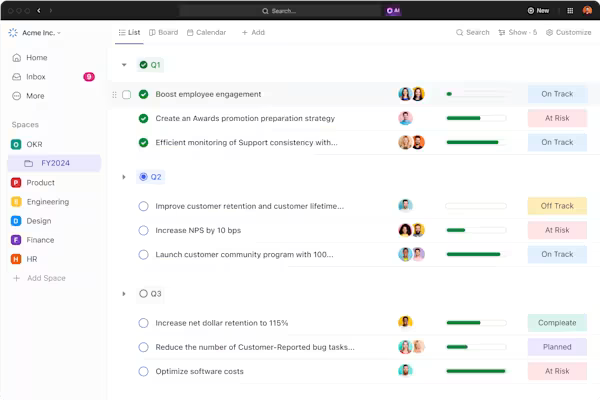
Task: Tick checkbox beside Boost employee engagement
Action: (126, 94)
